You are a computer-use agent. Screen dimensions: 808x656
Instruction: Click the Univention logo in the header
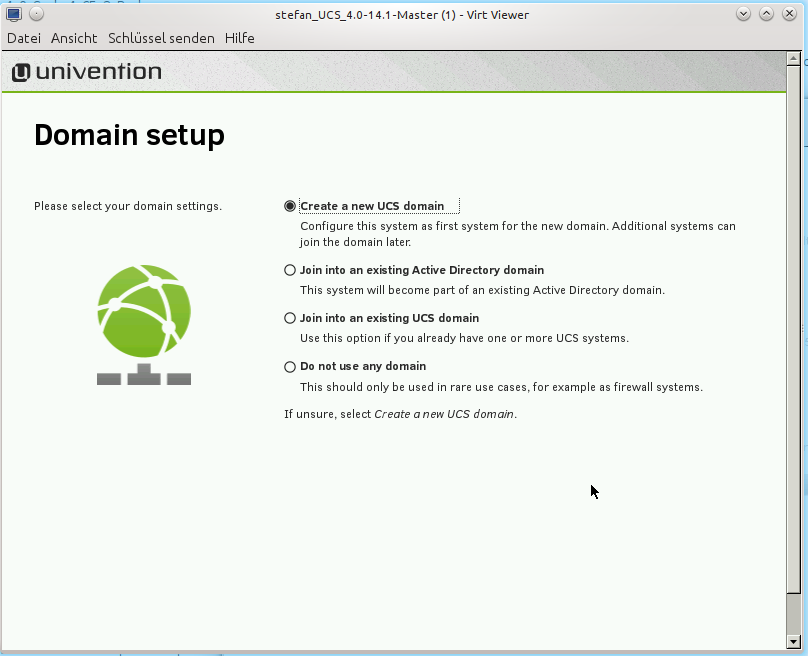point(87,72)
